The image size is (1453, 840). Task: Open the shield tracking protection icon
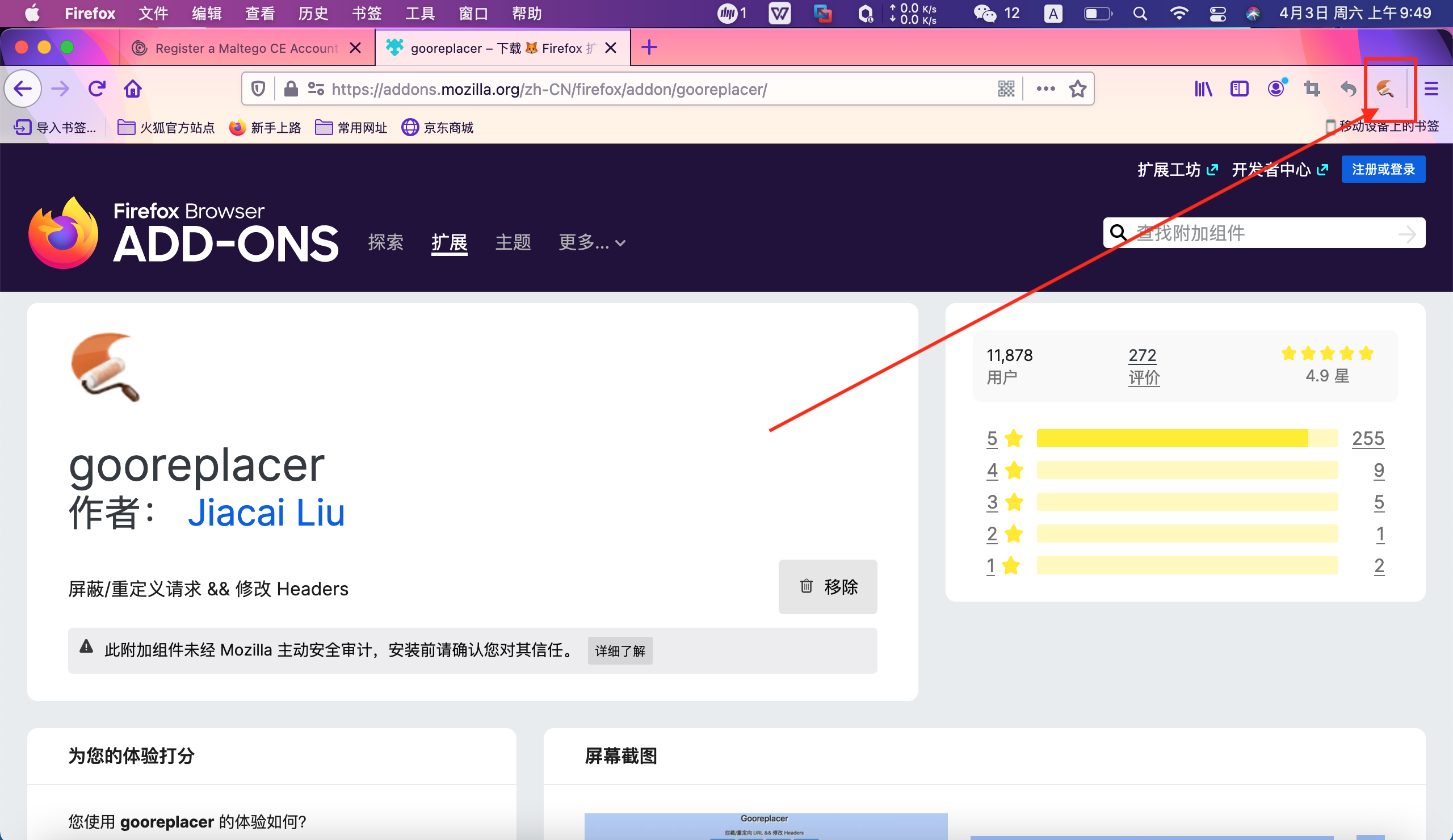point(257,89)
